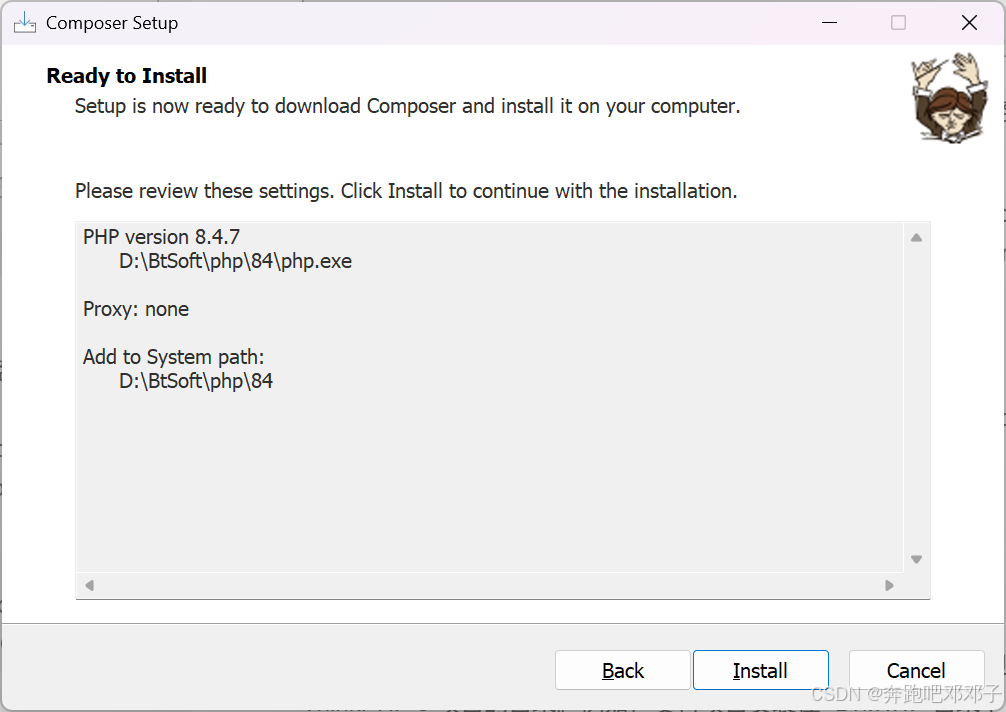Click the settings box scroll up arrow

(916, 238)
